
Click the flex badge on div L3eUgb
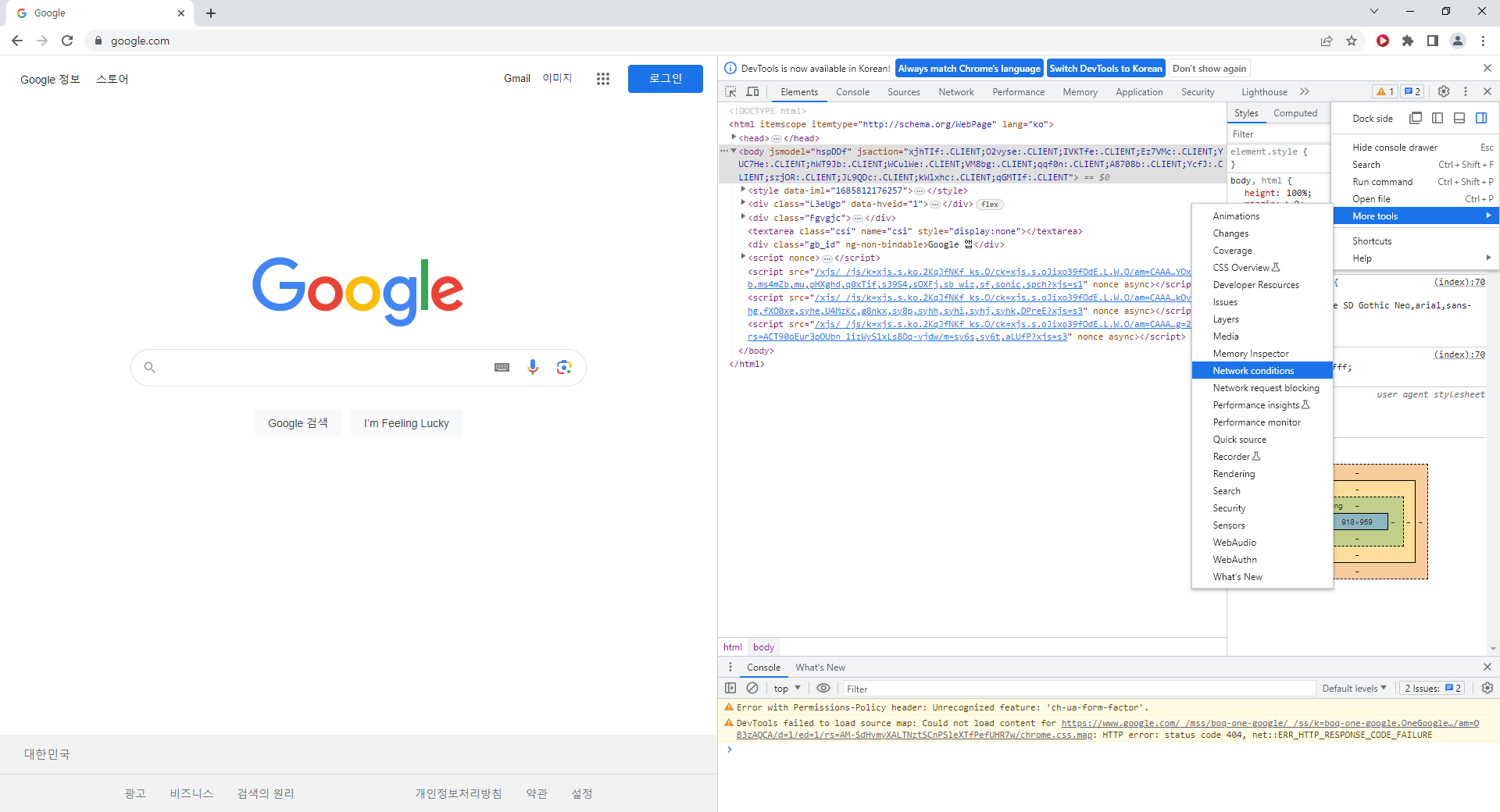[x=990, y=205]
